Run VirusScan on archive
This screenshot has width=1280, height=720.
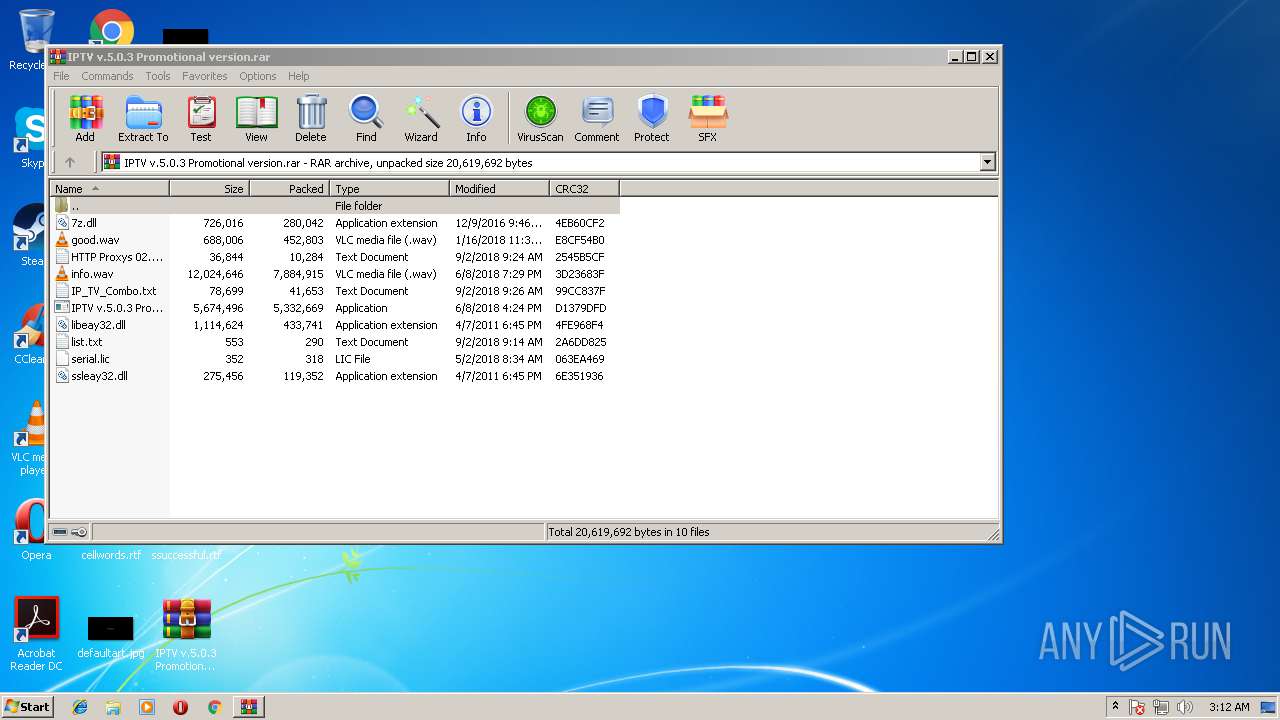click(540, 119)
